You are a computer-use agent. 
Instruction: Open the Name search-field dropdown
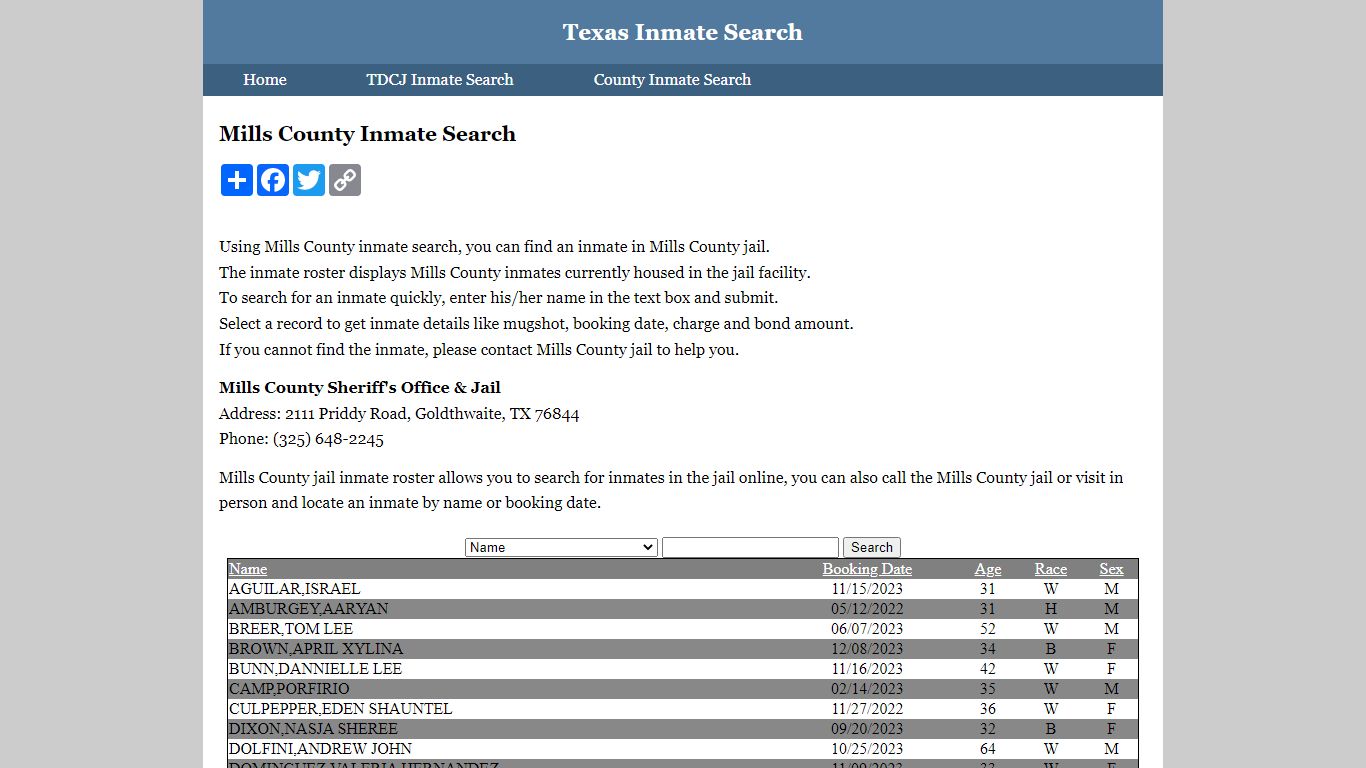click(x=561, y=547)
